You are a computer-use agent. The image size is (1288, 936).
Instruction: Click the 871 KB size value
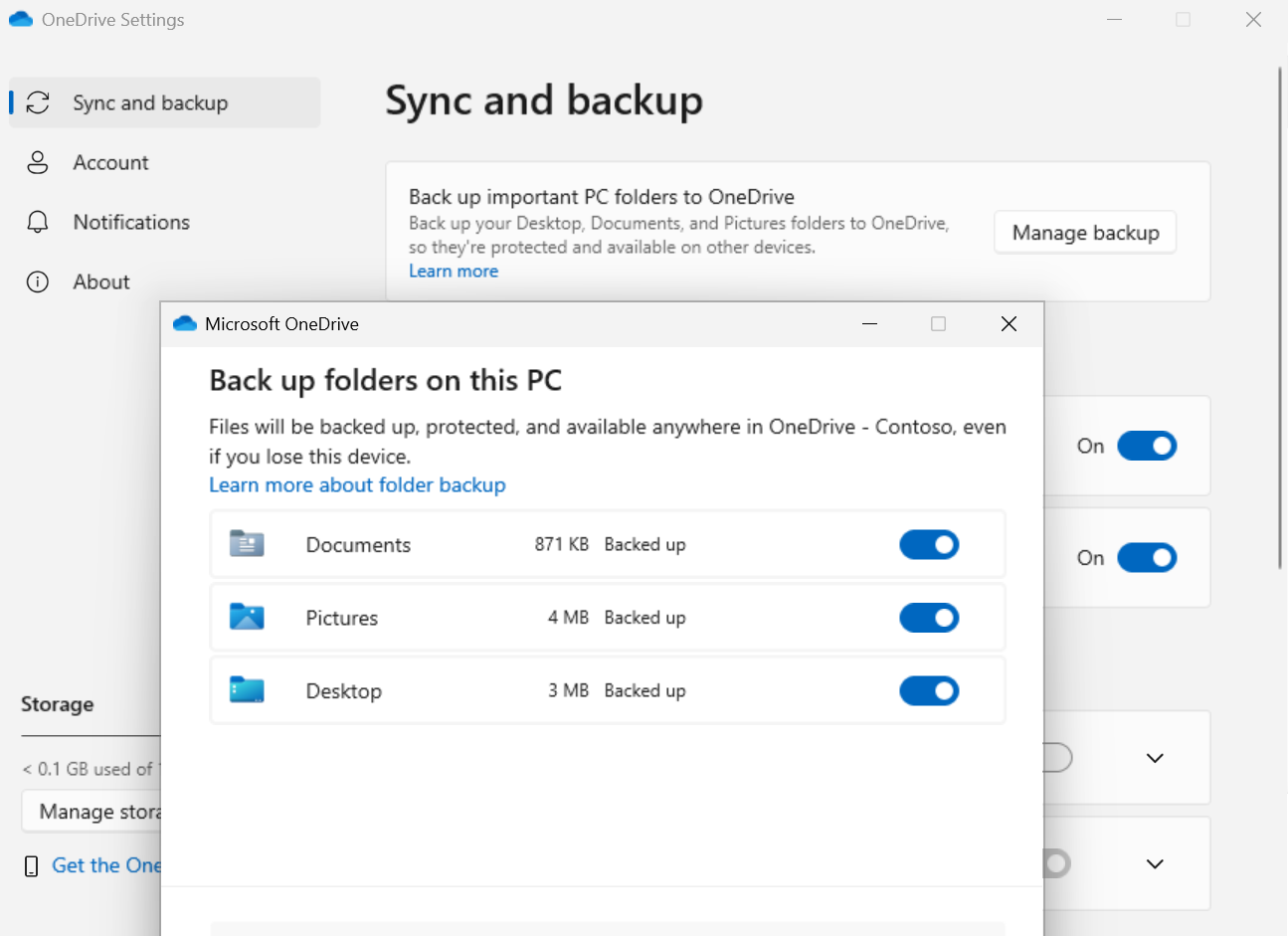tap(561, 544)
